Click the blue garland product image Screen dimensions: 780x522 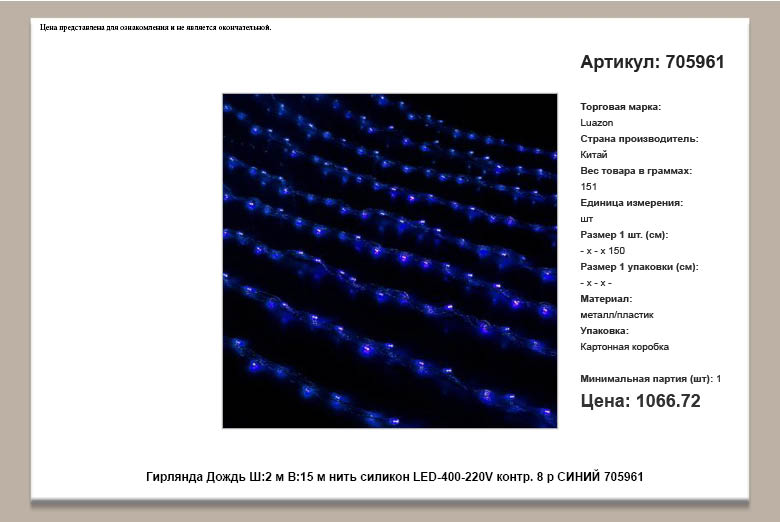tap(390, 260)
